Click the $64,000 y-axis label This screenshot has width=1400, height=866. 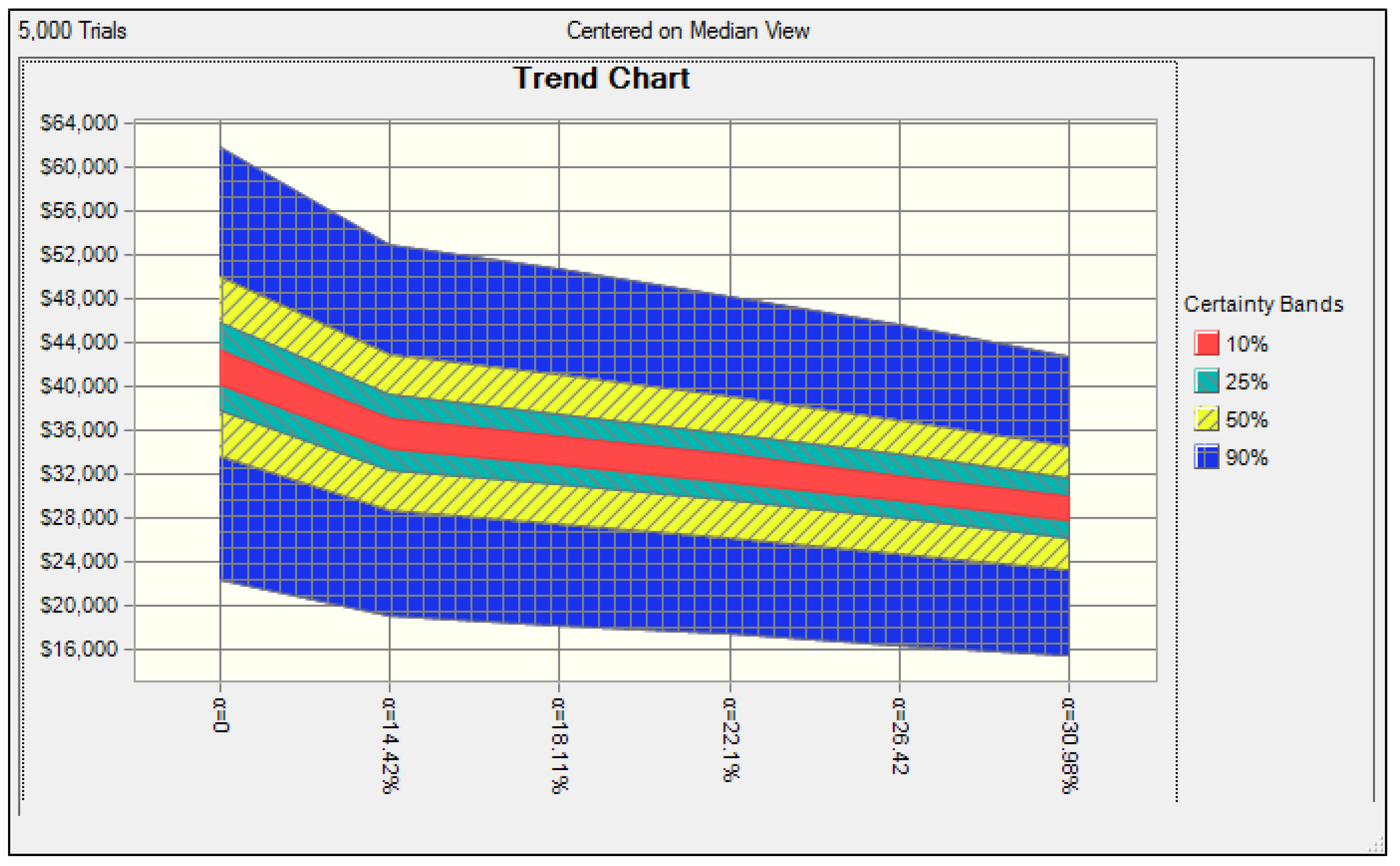tap(78, 123)
